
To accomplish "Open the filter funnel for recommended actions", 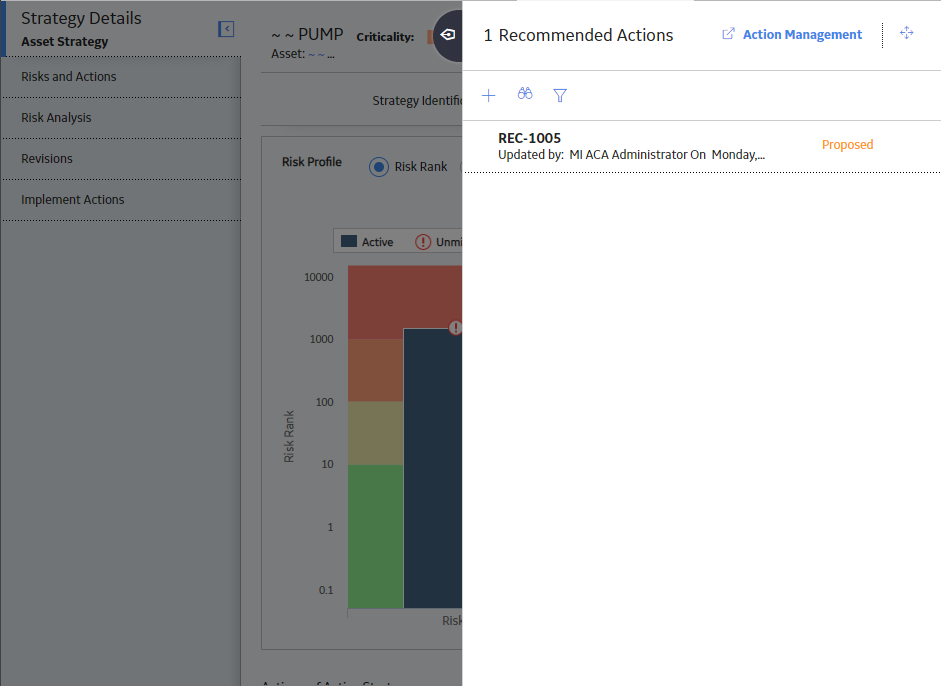I will pyautogui.click(x=560, y=95).
